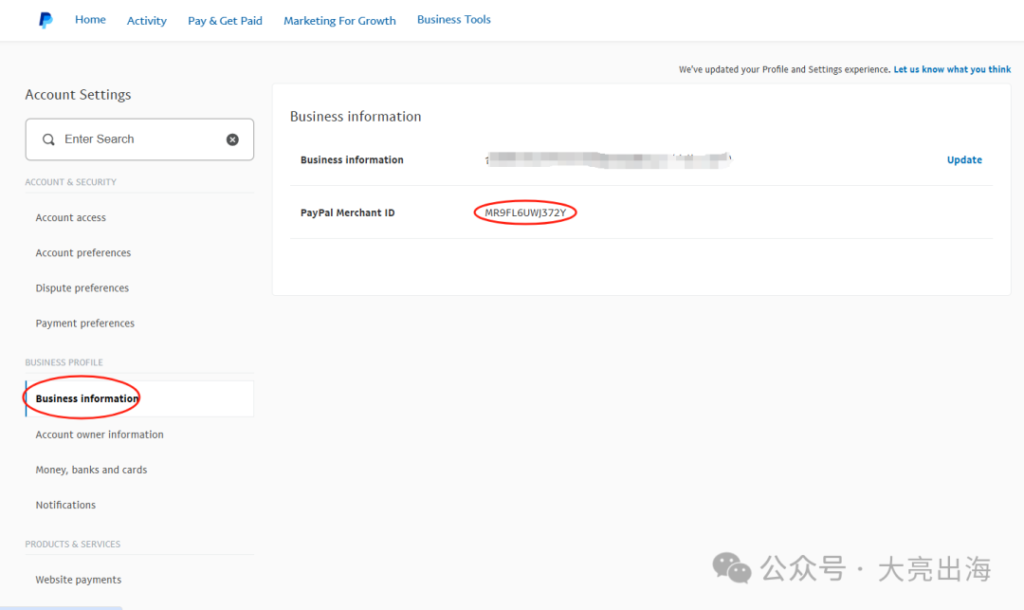Open the Activity menu
The width and height of the screenshot is (1024, 610).
(x=146, y=21)
